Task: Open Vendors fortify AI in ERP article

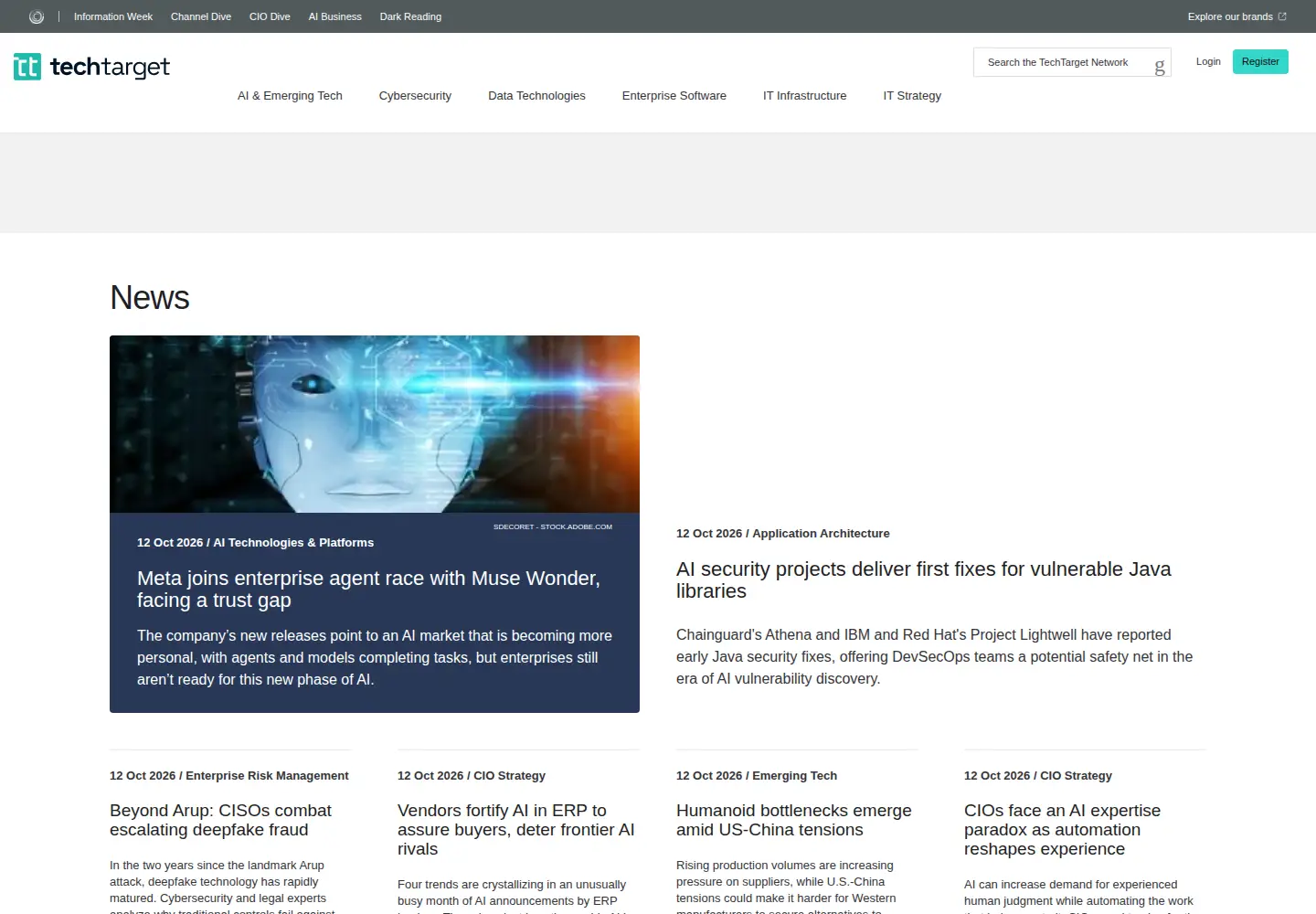Action: [516, 829]
